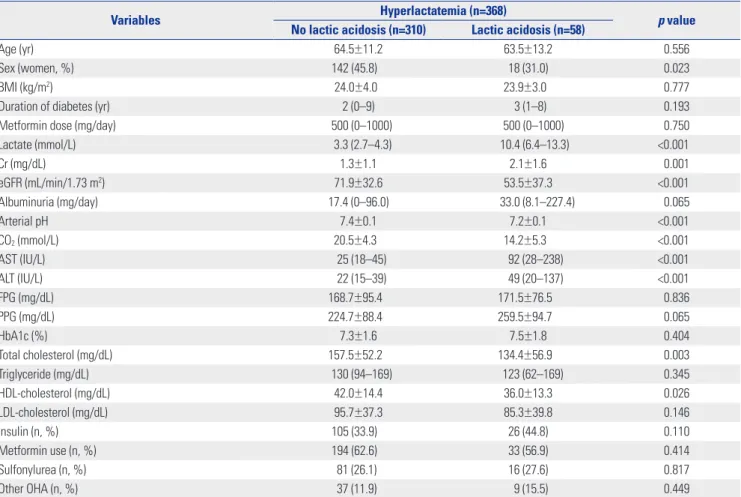Select the value '10.4 (6.4–13.3)'
741x497 pixels.
(x=534, y=145)
